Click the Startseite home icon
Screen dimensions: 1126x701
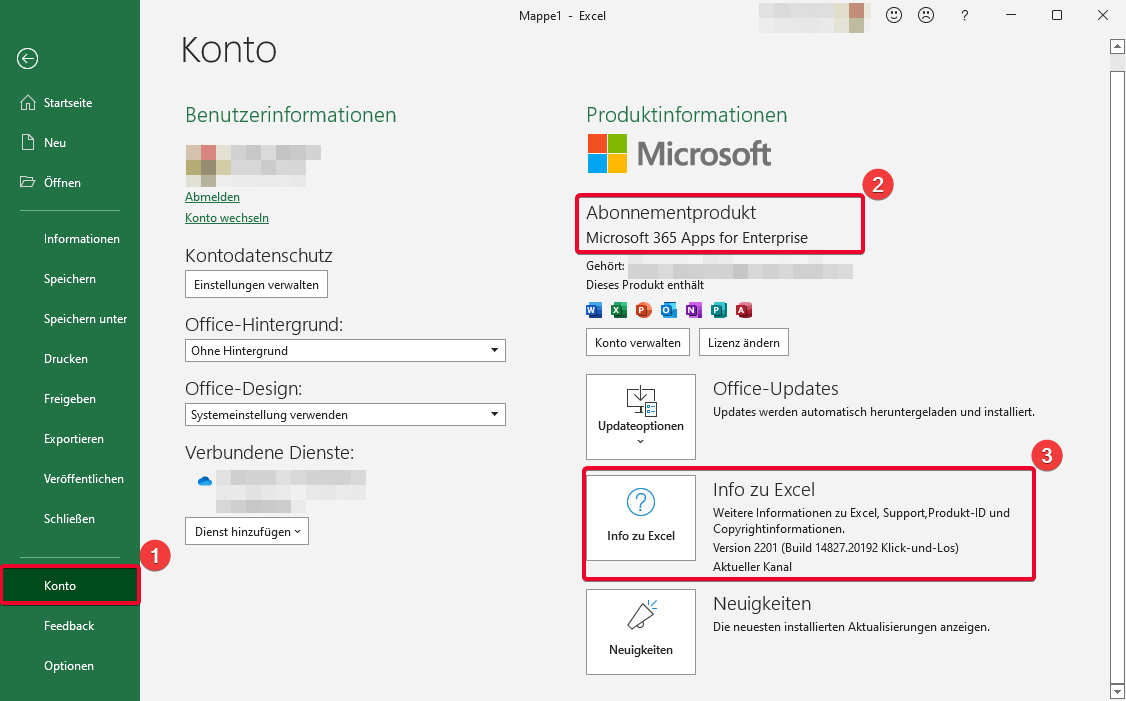(27, 103)
